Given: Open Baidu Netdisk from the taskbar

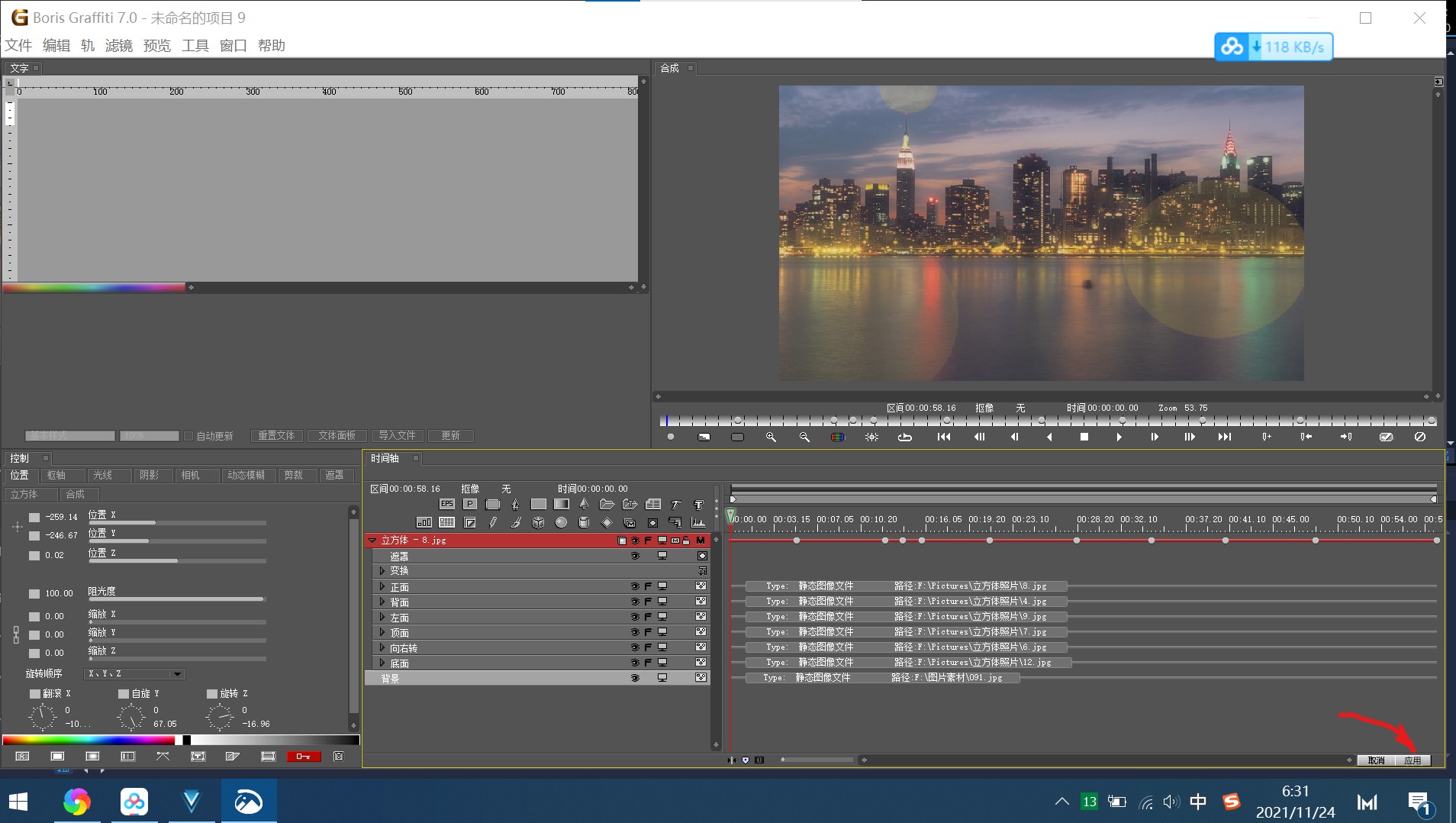Looking at the screenshot, I should coord(134,802).
